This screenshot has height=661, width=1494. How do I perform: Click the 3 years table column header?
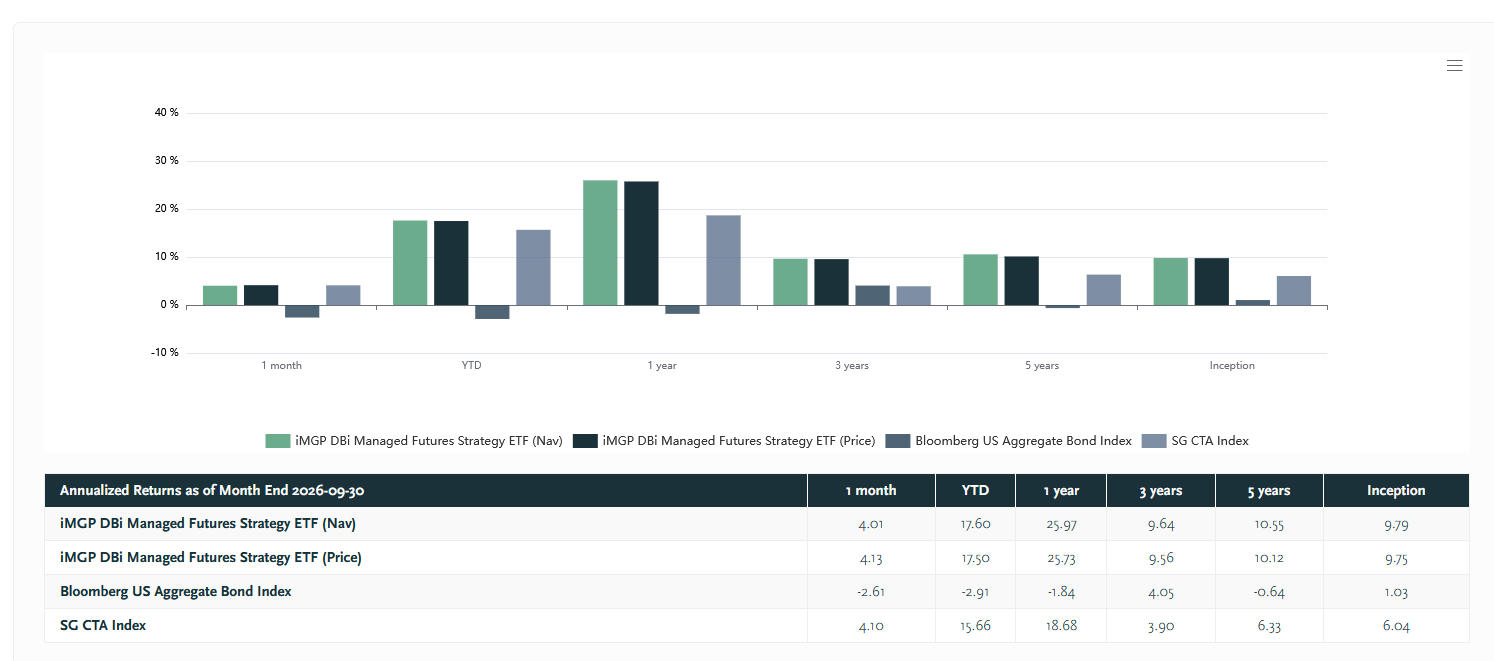[1160, 491]
